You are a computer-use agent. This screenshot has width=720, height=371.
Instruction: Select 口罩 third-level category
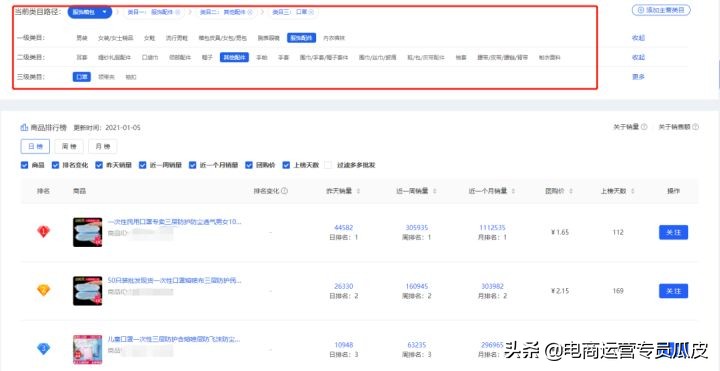tap(82, 77)
